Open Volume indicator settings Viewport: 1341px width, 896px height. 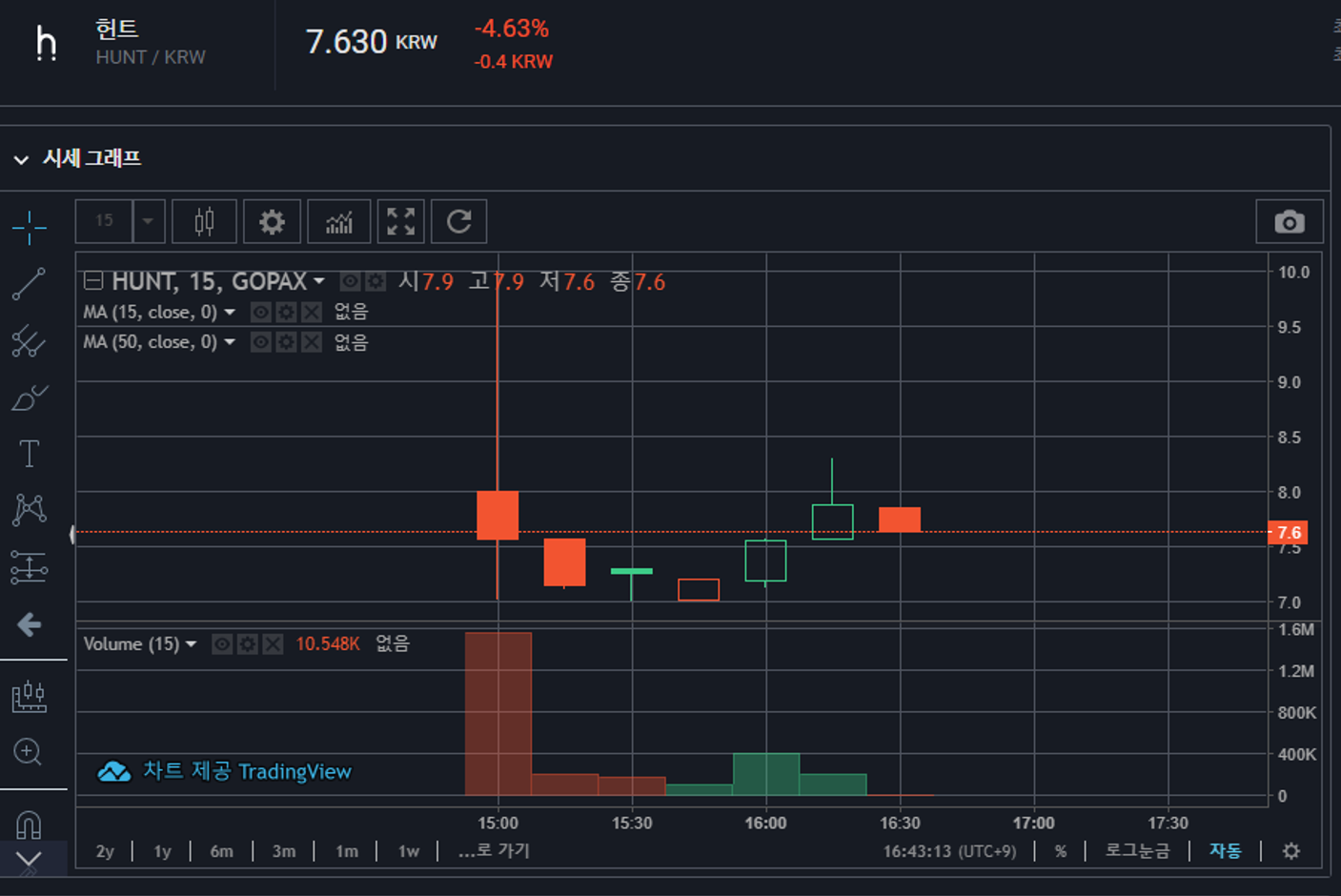(x=248, y=644)
